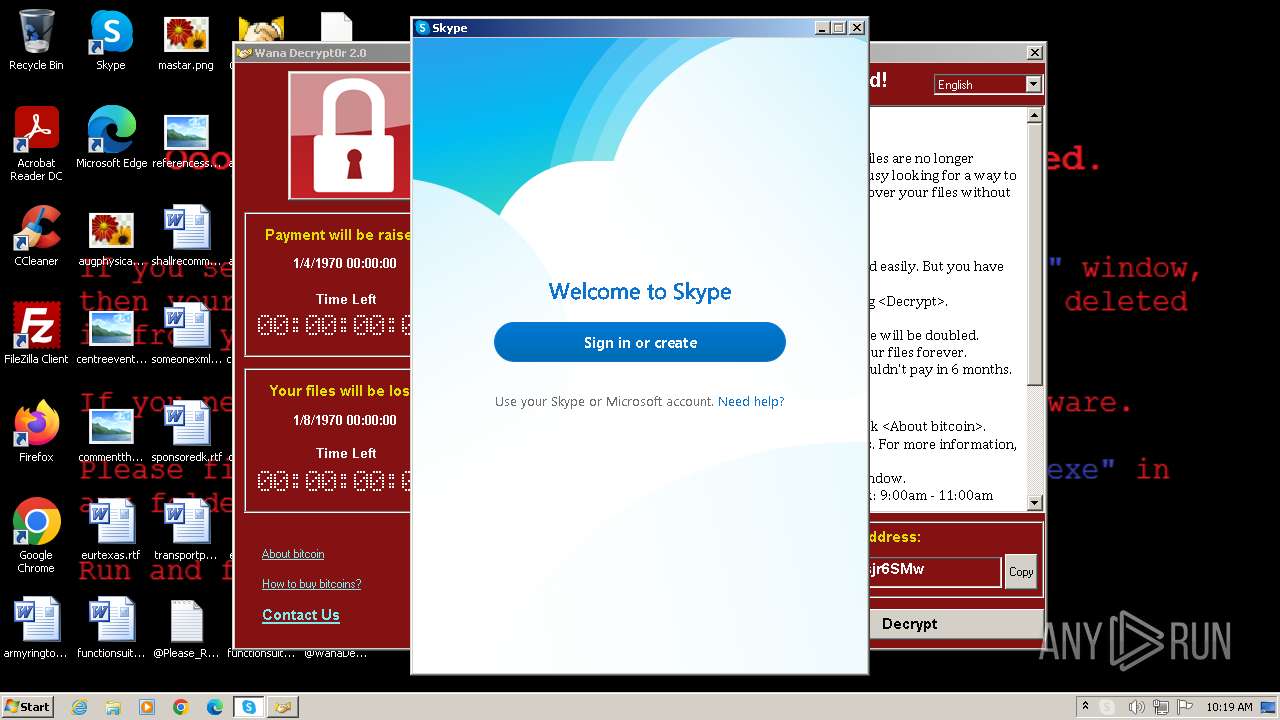Image resolution: width=1280 pixels, height=720 pixels.
Task: Open sponsoredk.rtf document
Action: tap(186, 432)
